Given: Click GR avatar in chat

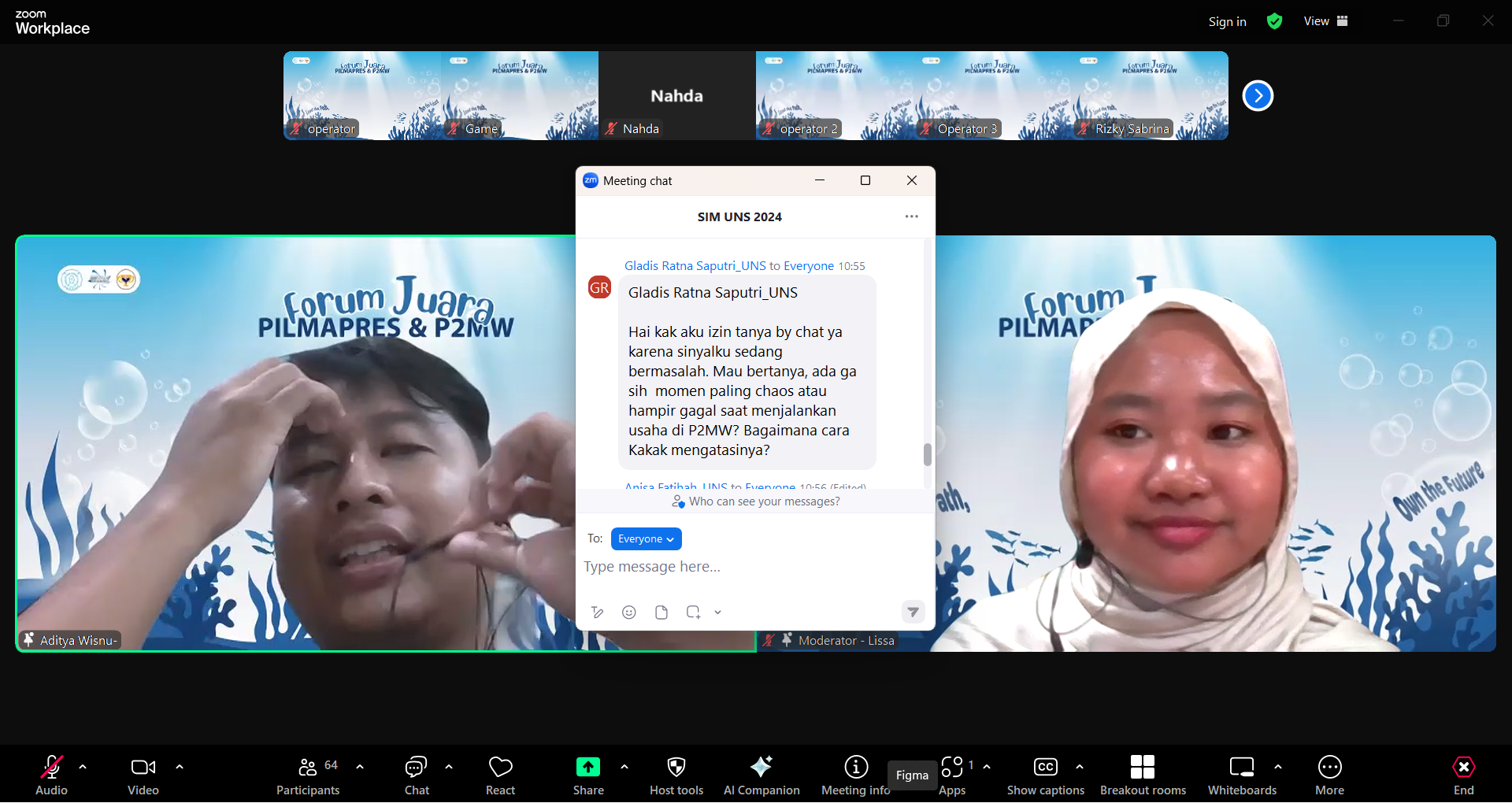Looking at the screenshot, I should click(600, 287).
